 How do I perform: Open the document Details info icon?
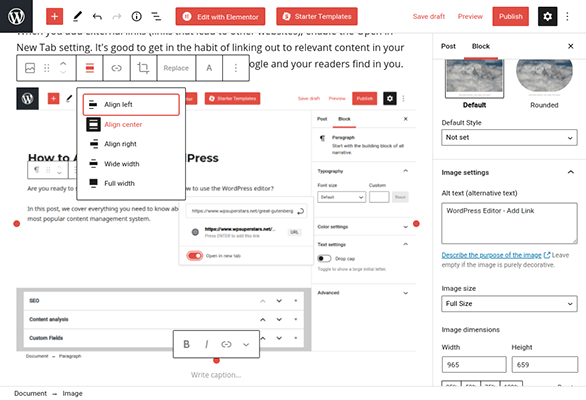click(136, 16)
